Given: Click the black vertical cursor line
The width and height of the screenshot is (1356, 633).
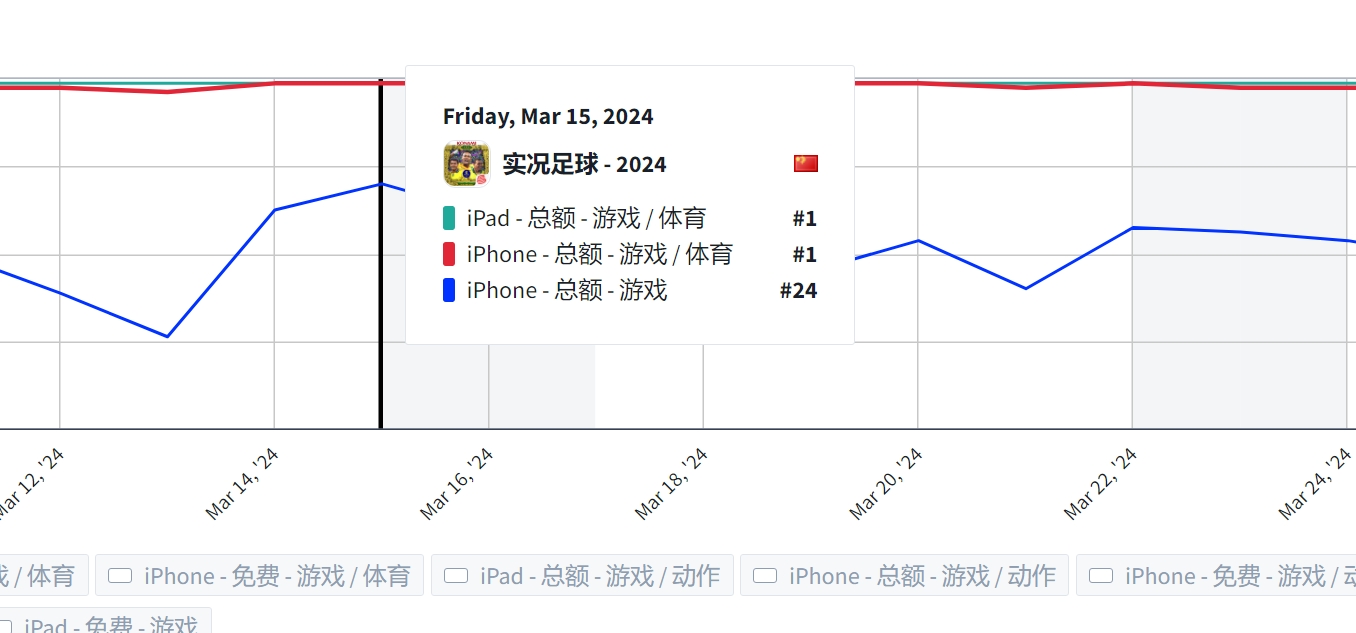Looking at the screenshot, I should pyautogui.click(x=381, y=254).
